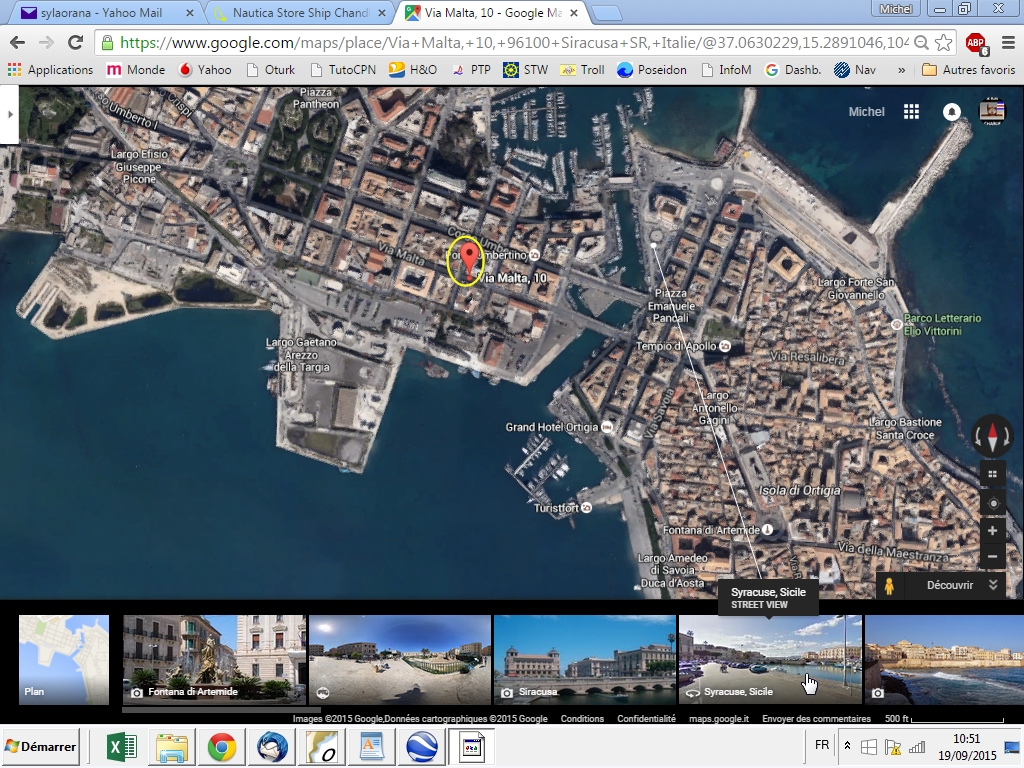
Task: Pick up the yellow Street View pegman
Action: (889, 585)
